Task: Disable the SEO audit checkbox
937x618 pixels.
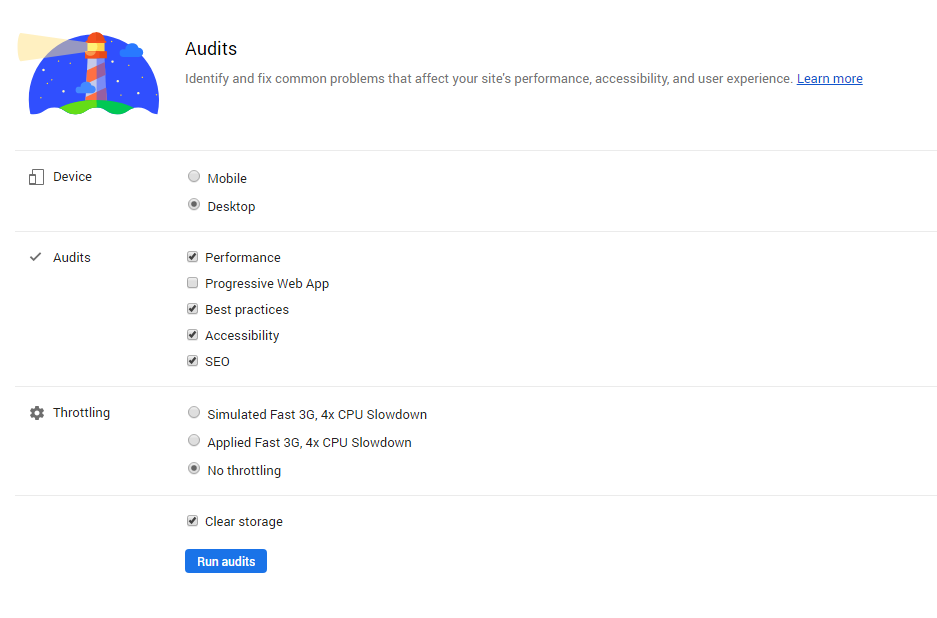Action: tap(193, 361)
